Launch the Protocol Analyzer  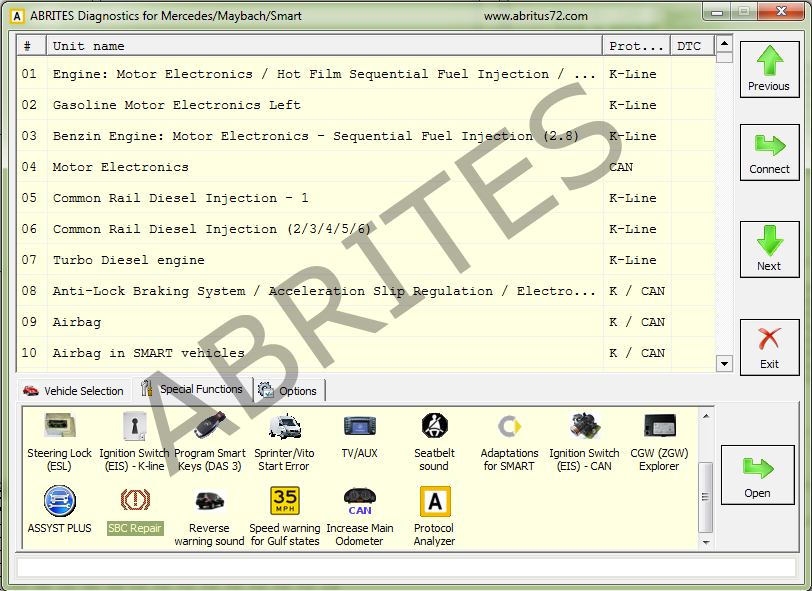coord(434,517)
